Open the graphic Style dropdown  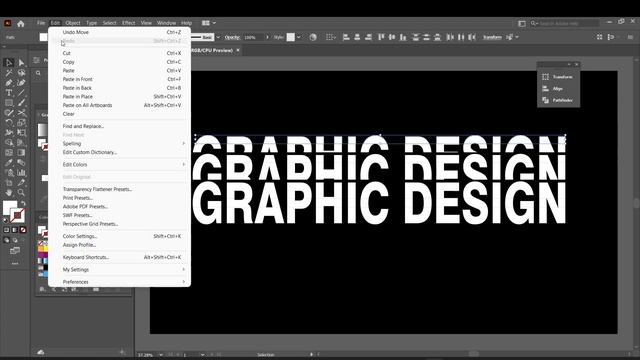click(299, 37)
